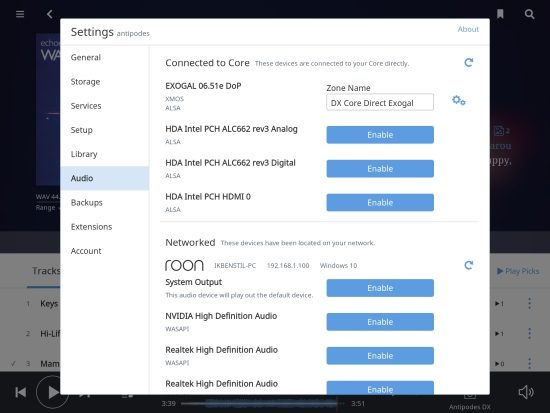Select the Storage settings section

click(x=105, y=81)
